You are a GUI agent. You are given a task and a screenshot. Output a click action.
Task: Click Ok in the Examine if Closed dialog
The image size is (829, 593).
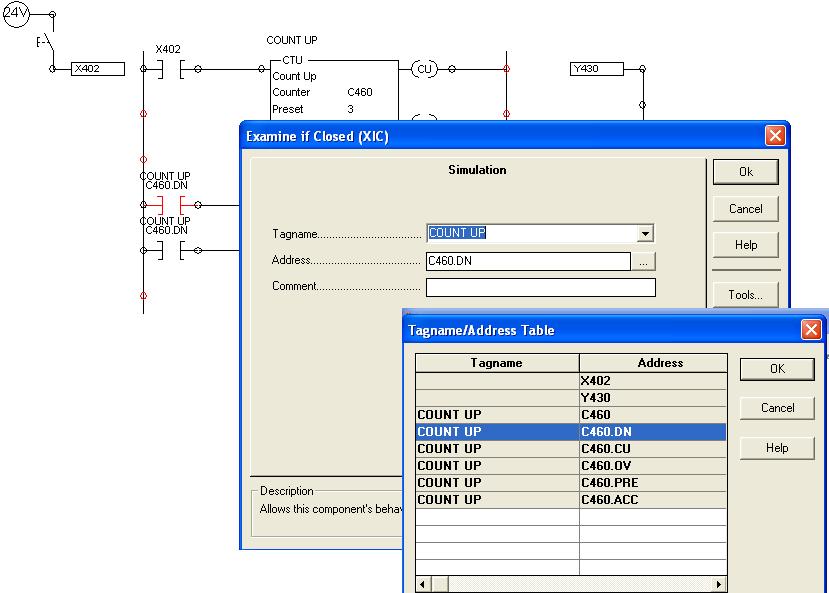point(745,172)
